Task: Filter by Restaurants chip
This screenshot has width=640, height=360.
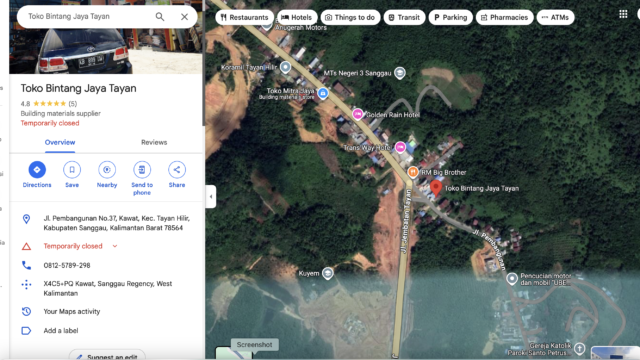Action: 244,17
